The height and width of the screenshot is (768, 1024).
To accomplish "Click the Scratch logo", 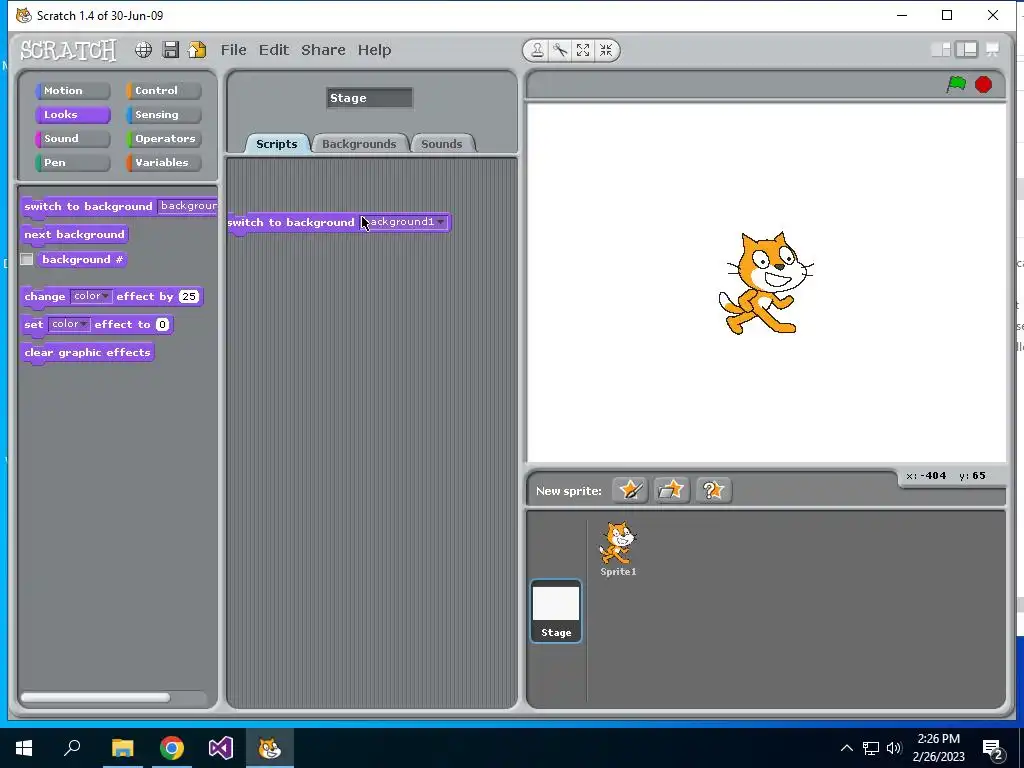I will coord(68,50).
